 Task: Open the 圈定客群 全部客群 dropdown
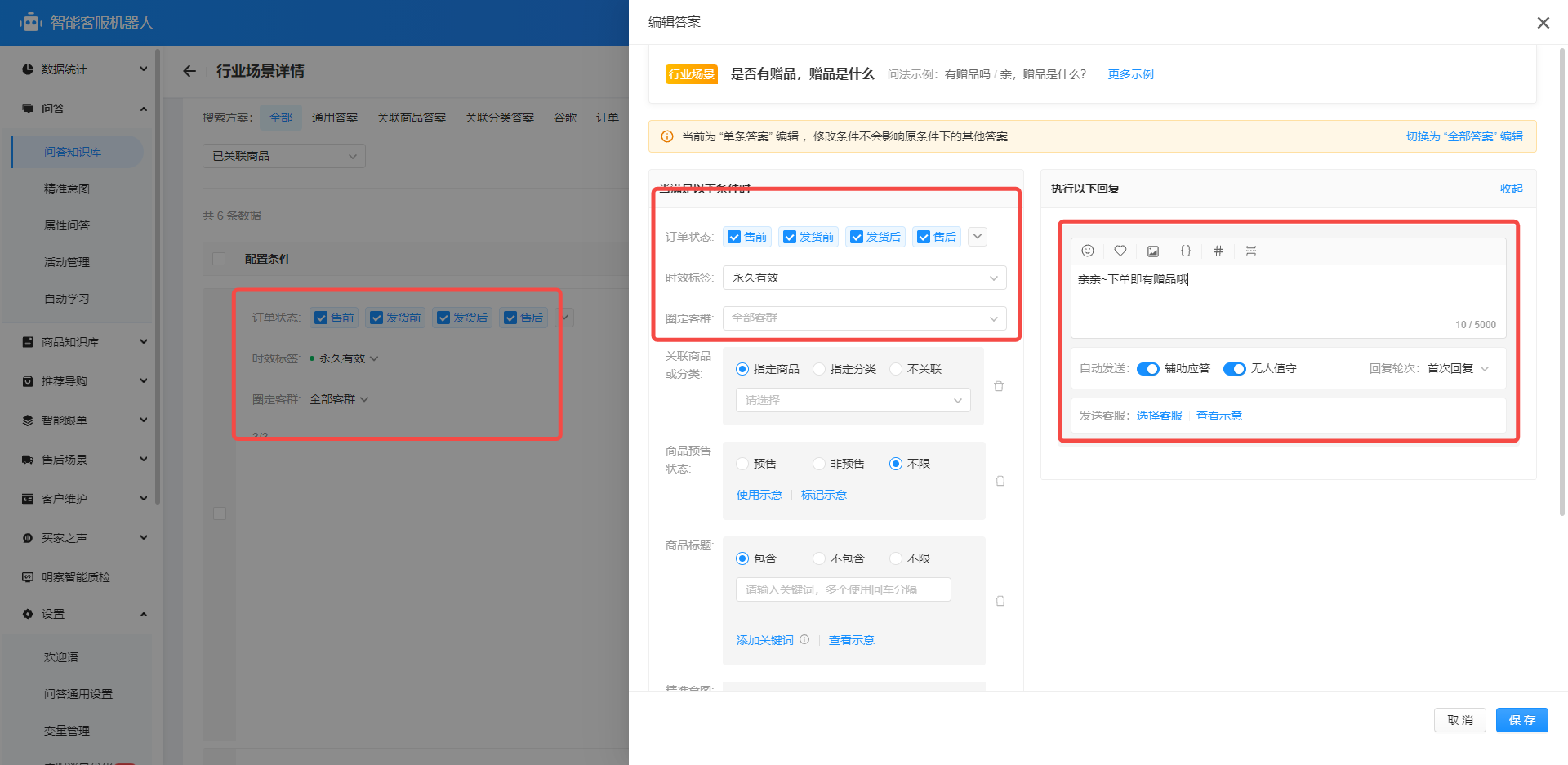(865, 318)
